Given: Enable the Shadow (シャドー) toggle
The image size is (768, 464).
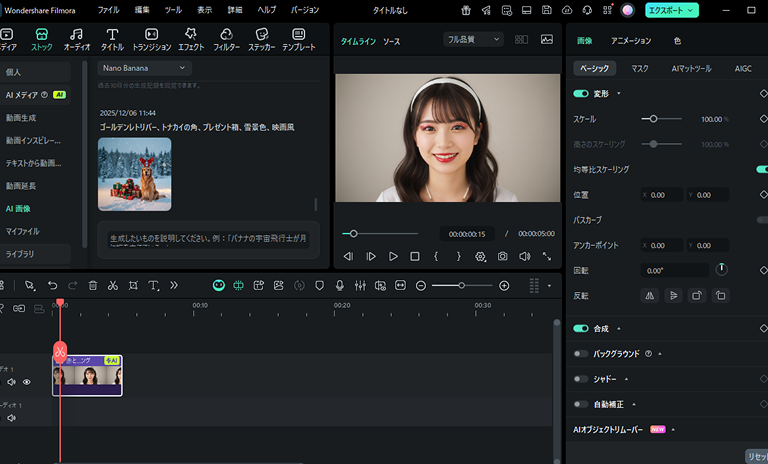Looking at the screenshot, I should [x=581, y=379].
